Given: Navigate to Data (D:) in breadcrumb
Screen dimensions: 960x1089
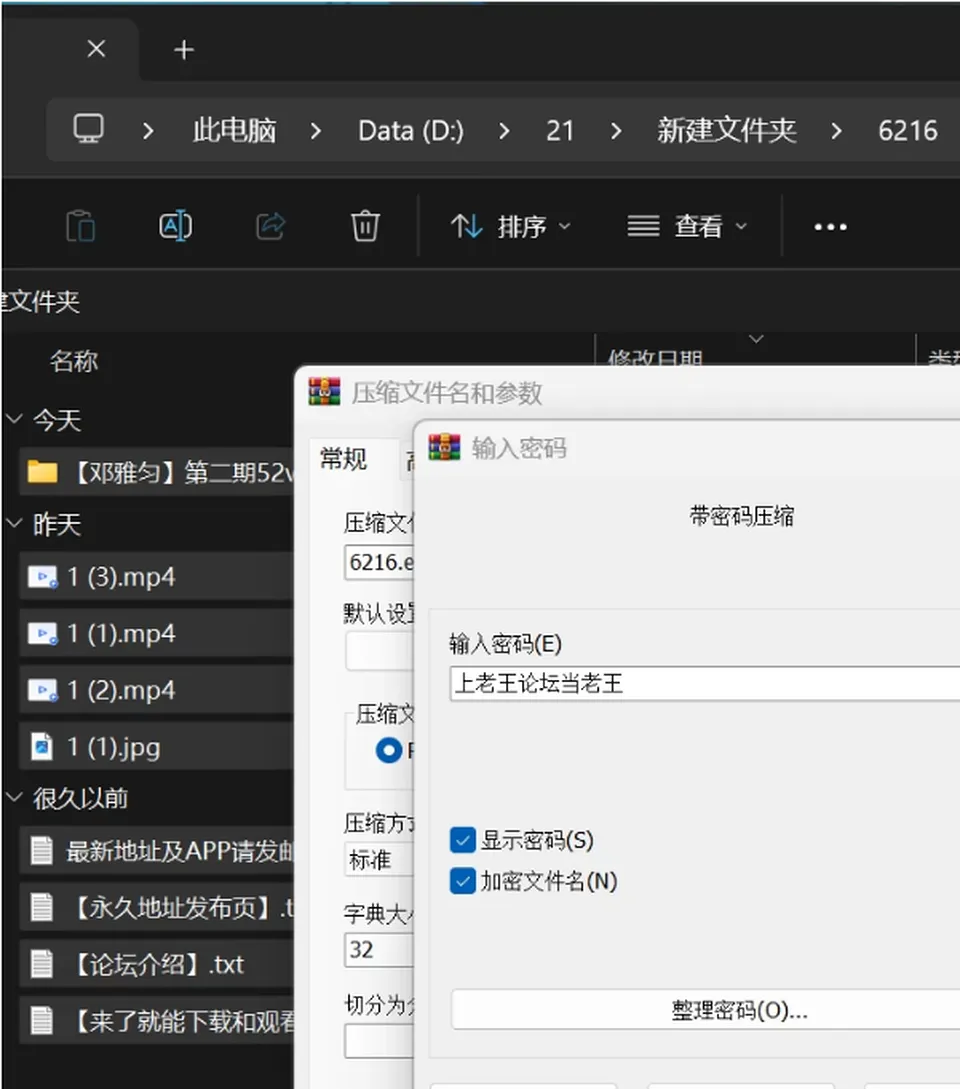Looking at the screenshot, I should coord(411,131).
